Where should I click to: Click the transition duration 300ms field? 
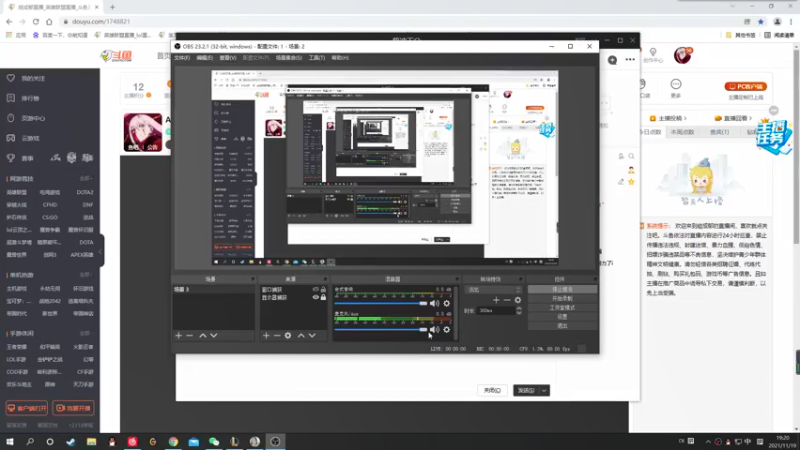[496, 310]
